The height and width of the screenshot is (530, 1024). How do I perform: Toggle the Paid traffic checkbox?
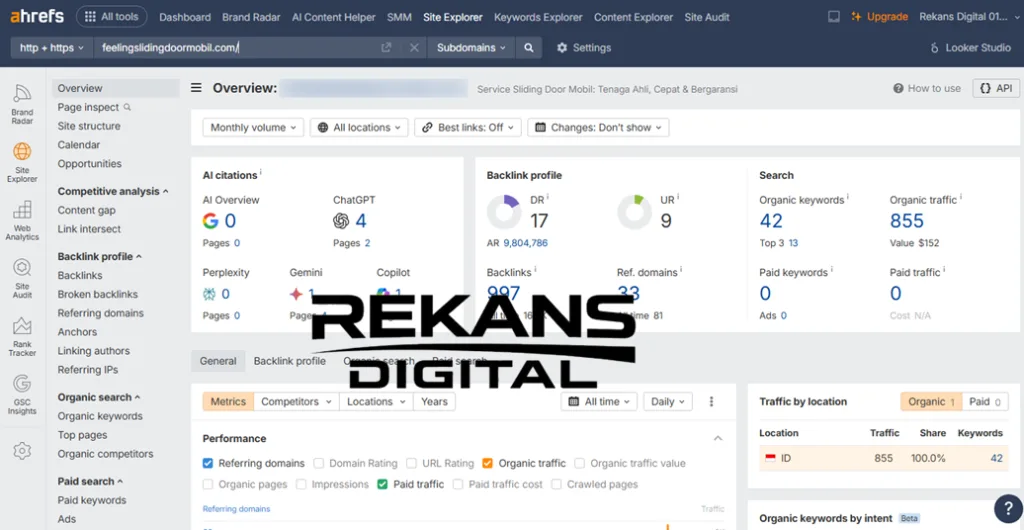(x=383, y=484)
